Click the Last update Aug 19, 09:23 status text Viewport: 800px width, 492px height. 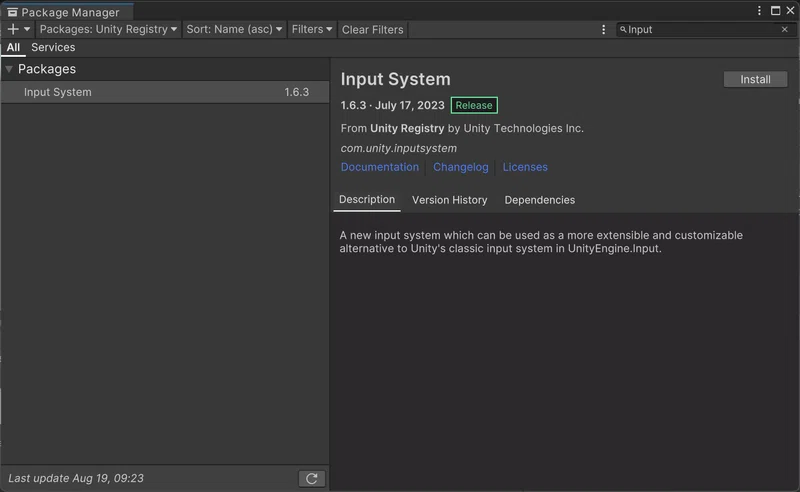76,478
